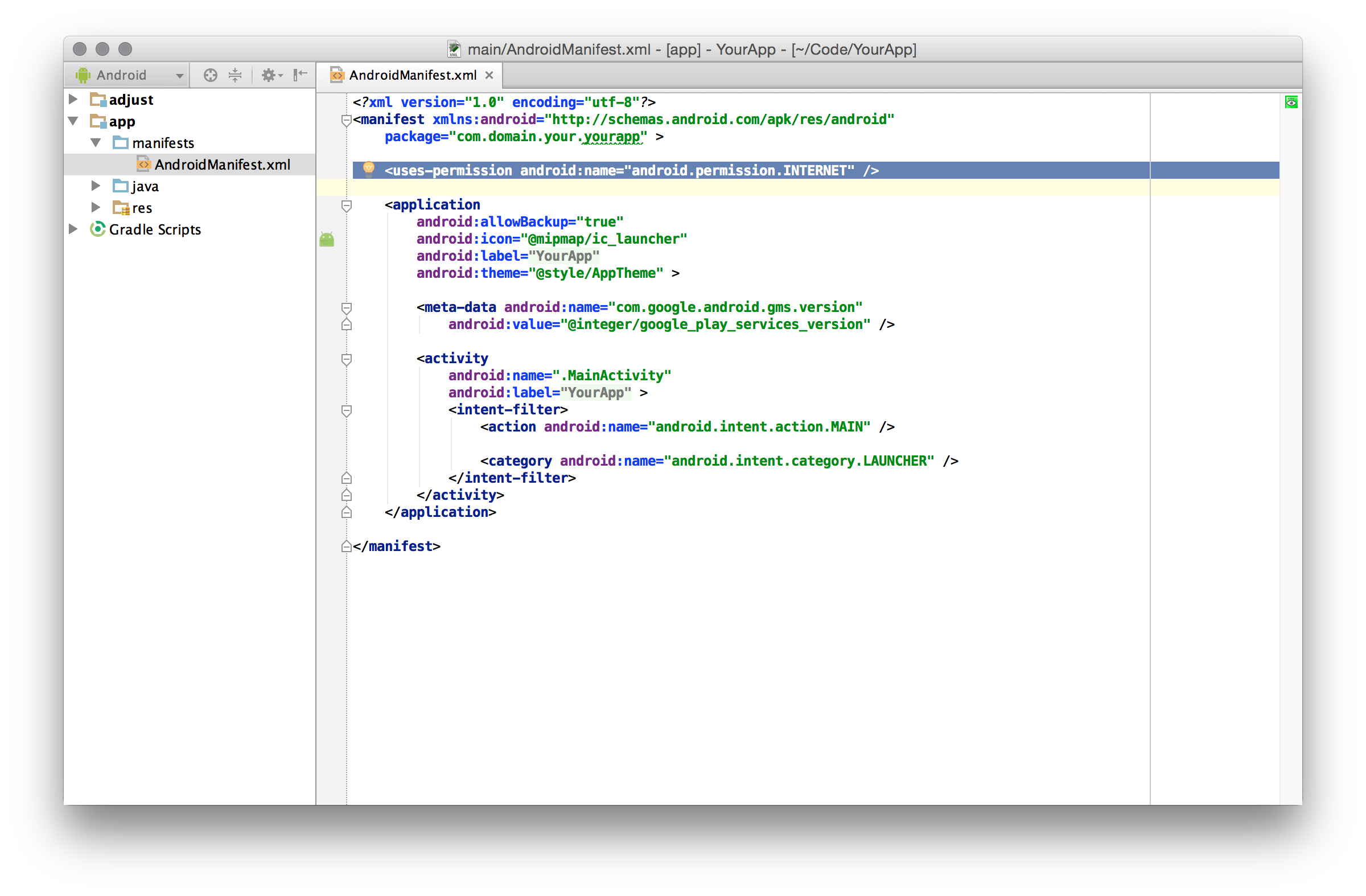Select the AndroidManifest.xml editor tab
This screenshot has width=1366, height=896.
pyautogui.click(x=412, y=75)
